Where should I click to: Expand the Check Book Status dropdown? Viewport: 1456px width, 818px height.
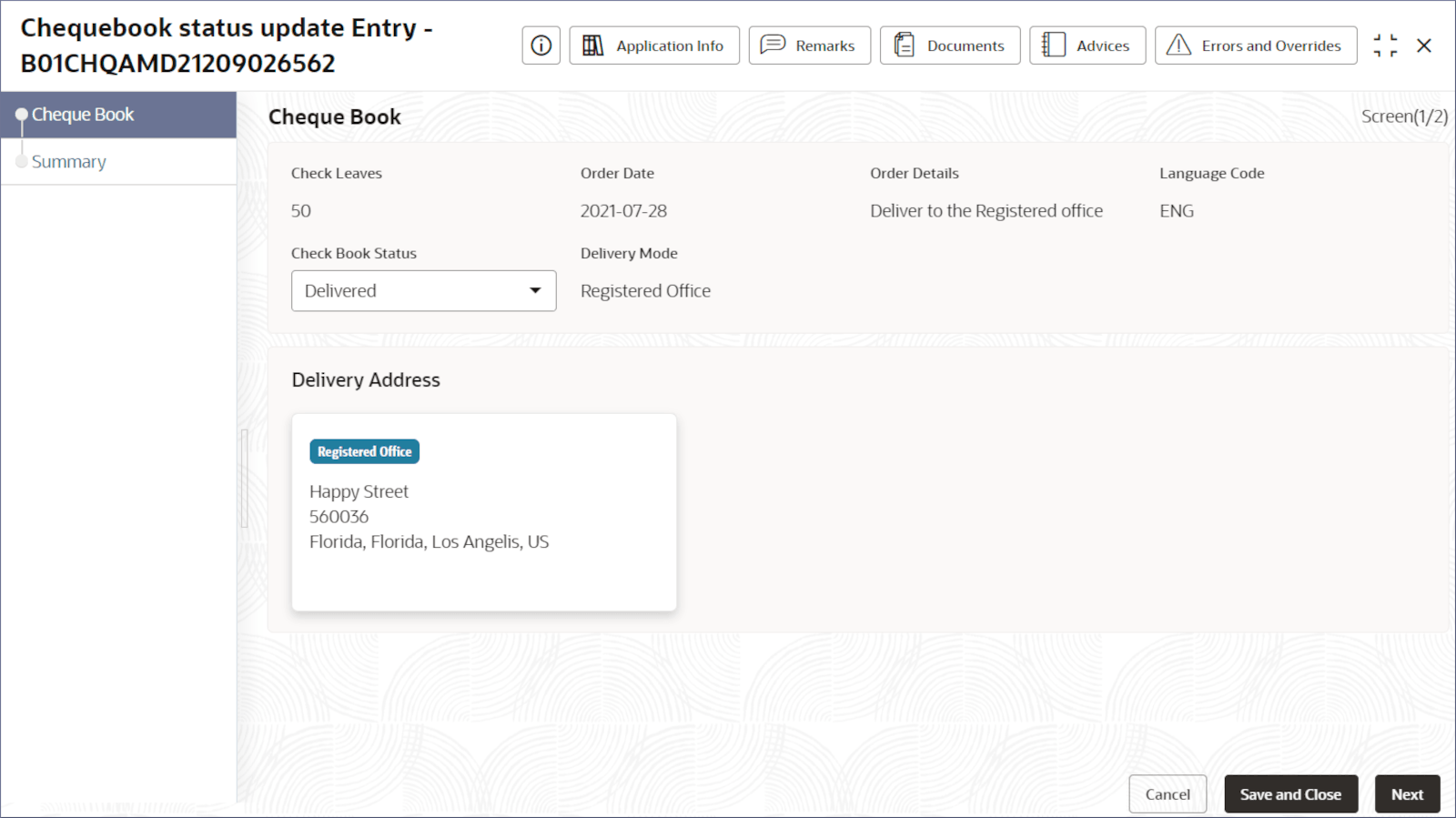click(x=423, y=291)
